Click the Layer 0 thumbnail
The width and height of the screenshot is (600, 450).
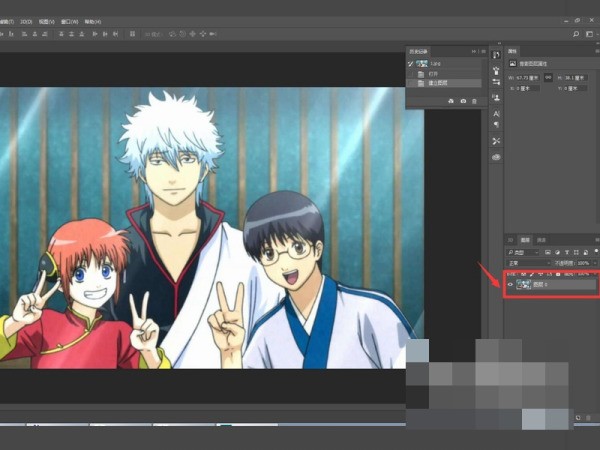click(523, 285)
